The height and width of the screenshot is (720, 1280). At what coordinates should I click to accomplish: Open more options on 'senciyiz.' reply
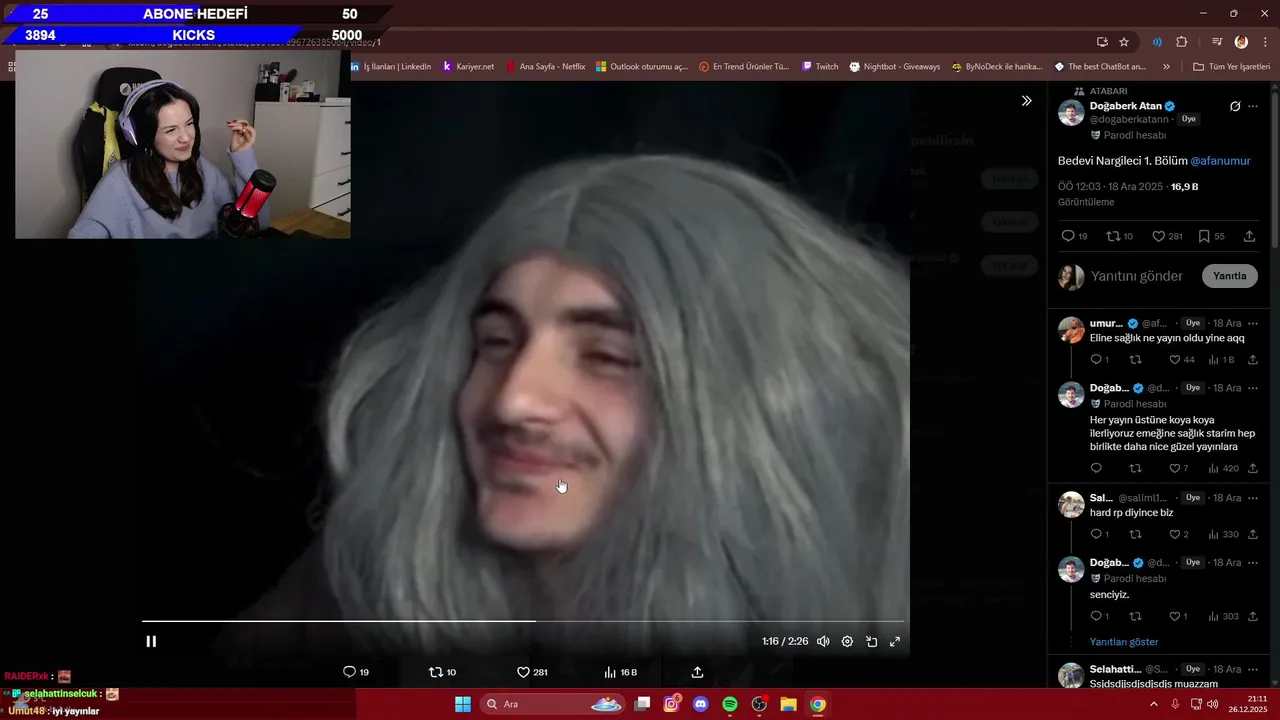pos(1253,563)
